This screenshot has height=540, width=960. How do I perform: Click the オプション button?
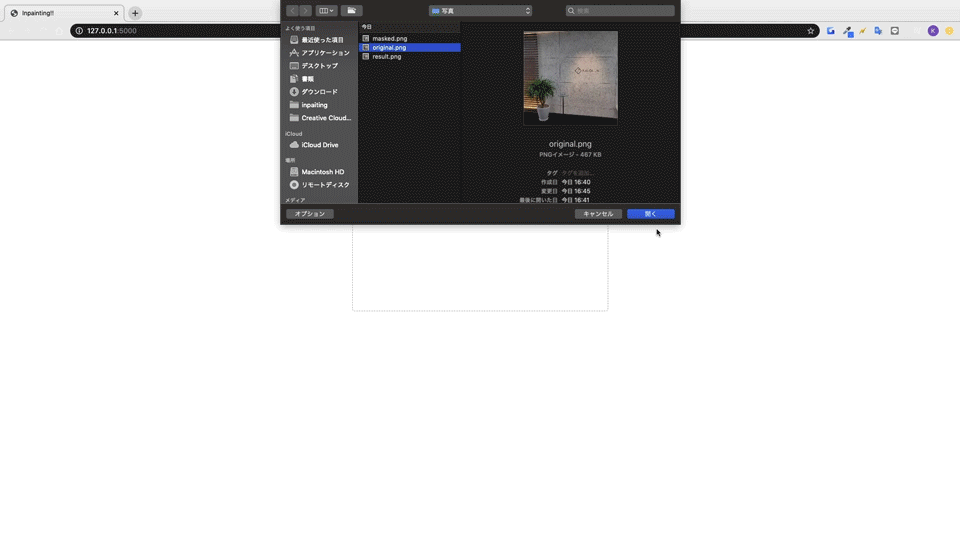point(310,214)
